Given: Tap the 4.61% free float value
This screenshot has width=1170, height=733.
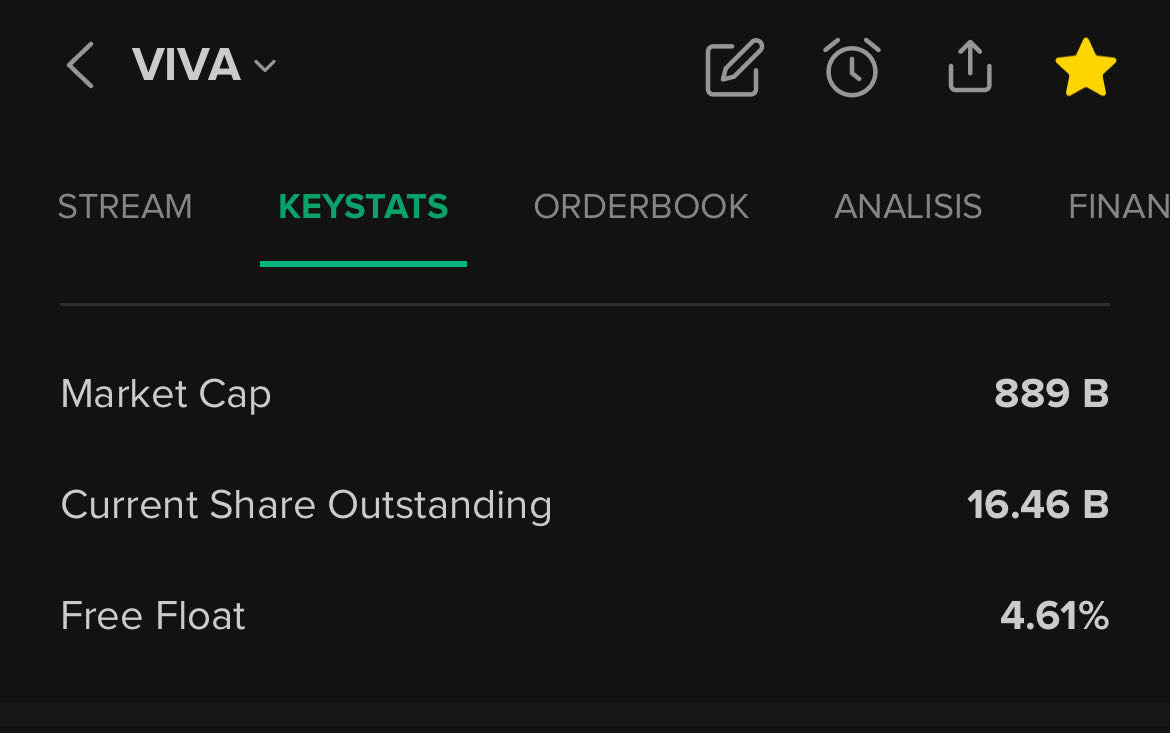Looking at the screenshot, I should click(1054, 616).
